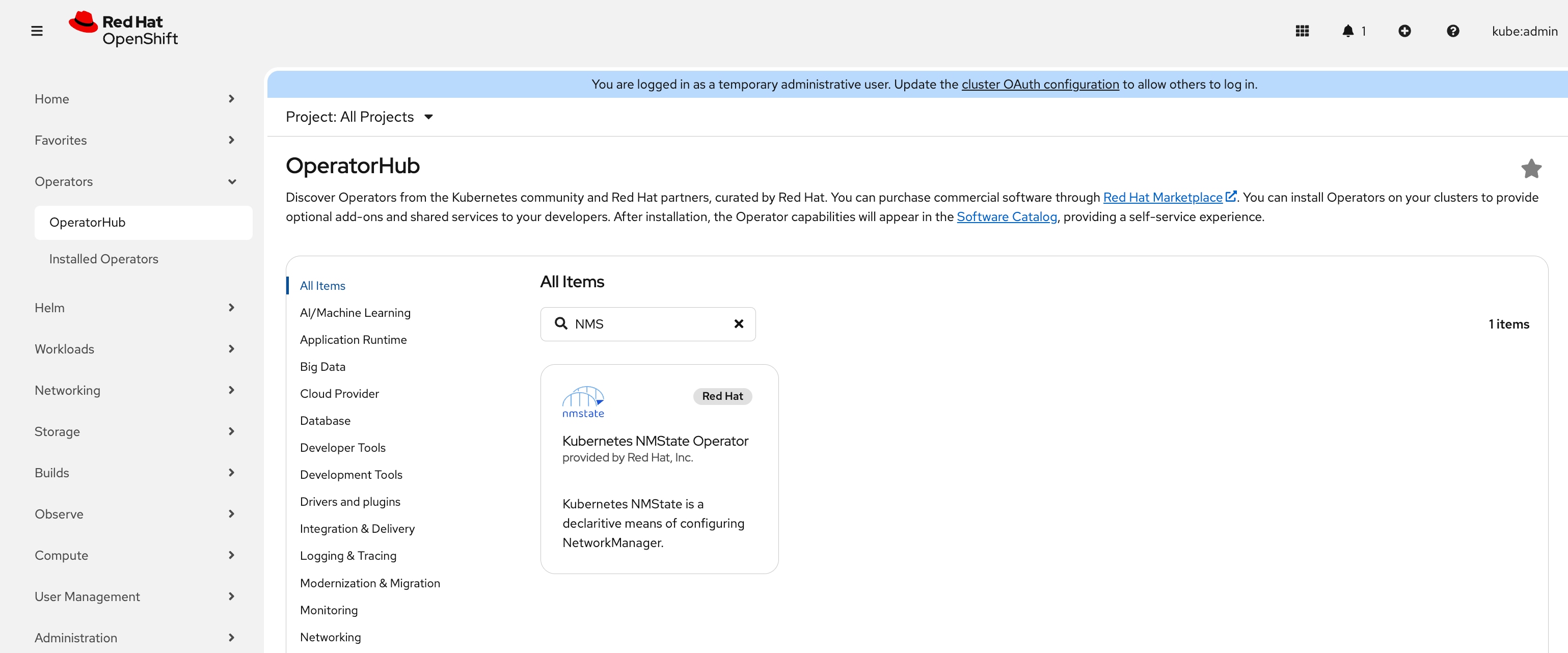The height and width of the screenshot is (653, 1568).
Task: Click the '1 items' count text
Action: click(1508, 324)
